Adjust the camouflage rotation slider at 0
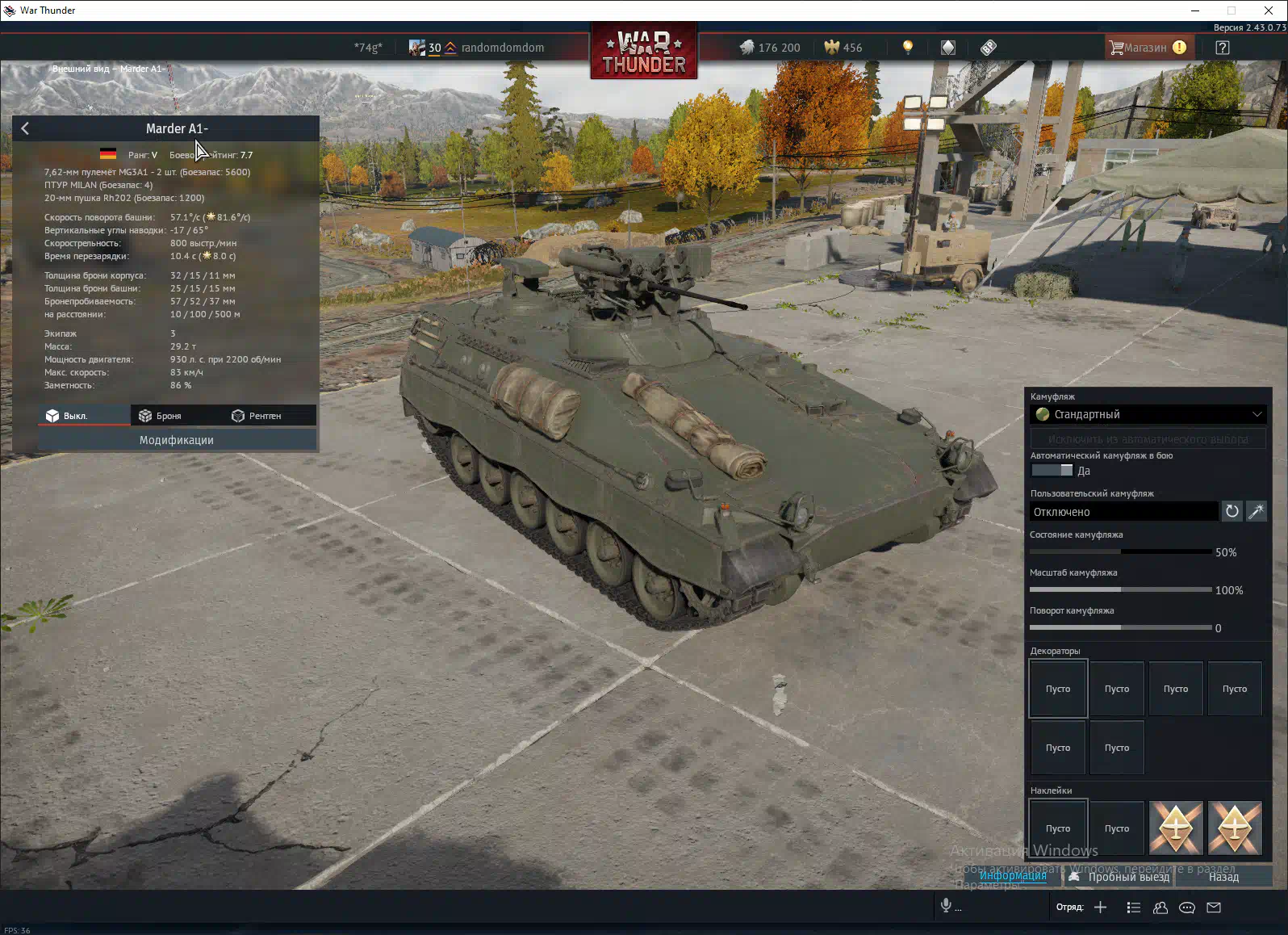Image resolution: width=1288 pixels, height=935 pixels. click(x=1121, y=627)
